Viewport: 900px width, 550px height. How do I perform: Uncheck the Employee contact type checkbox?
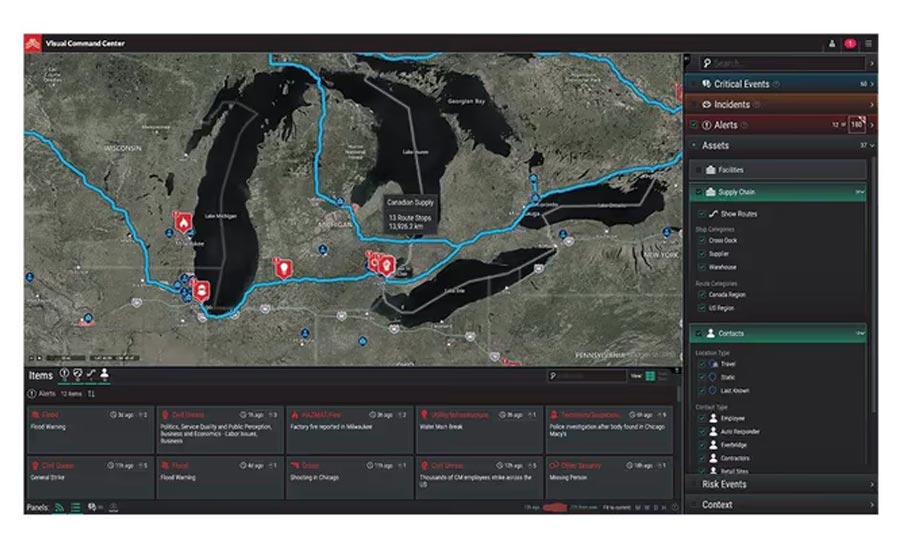pos(701,418)
